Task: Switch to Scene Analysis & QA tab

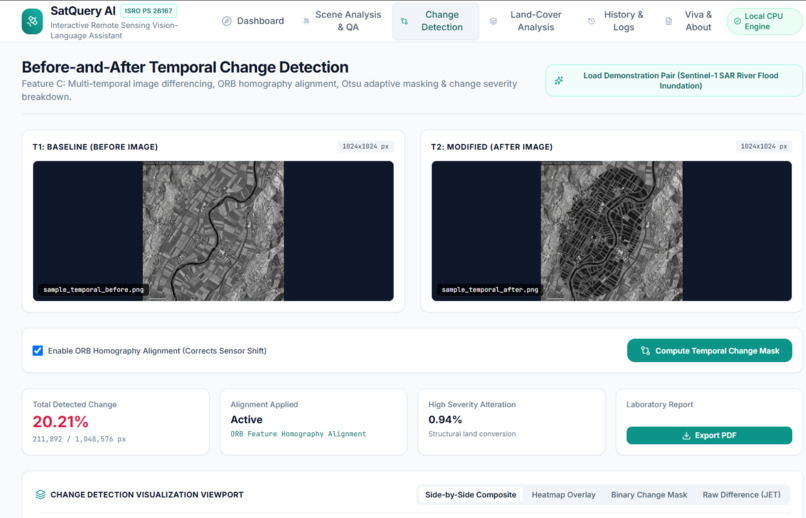Action: [342, 21]
